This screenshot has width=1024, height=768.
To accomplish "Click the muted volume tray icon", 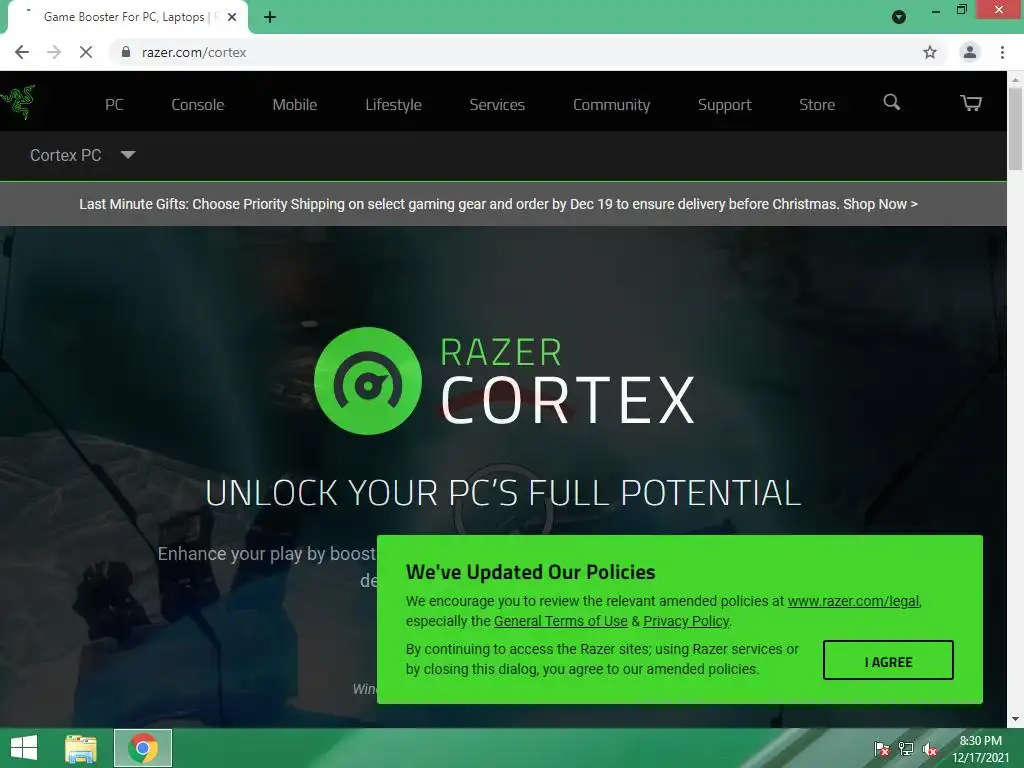I will pyautogui.click(x=930, y=749).
